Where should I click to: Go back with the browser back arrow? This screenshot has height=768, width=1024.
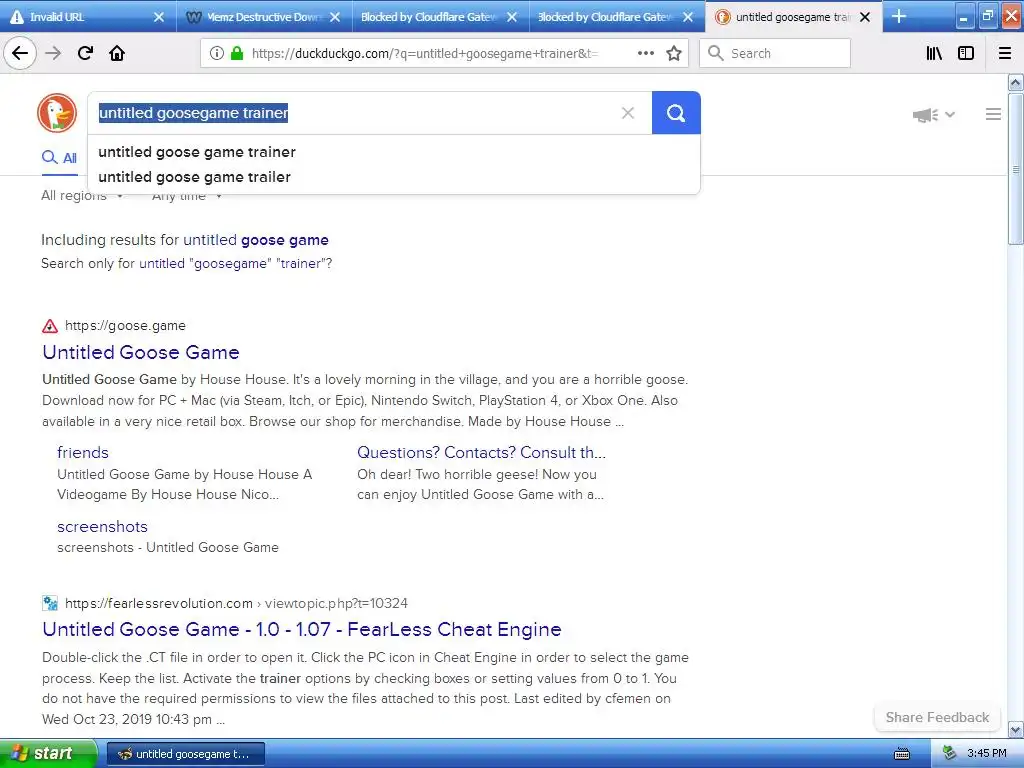(20, 53)
